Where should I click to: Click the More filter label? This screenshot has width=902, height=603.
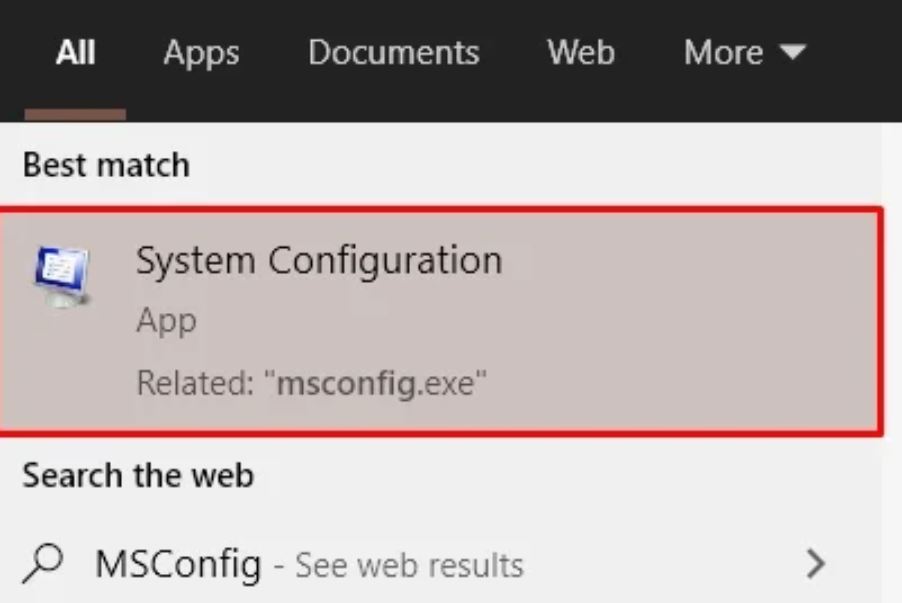tap(724, 52)
